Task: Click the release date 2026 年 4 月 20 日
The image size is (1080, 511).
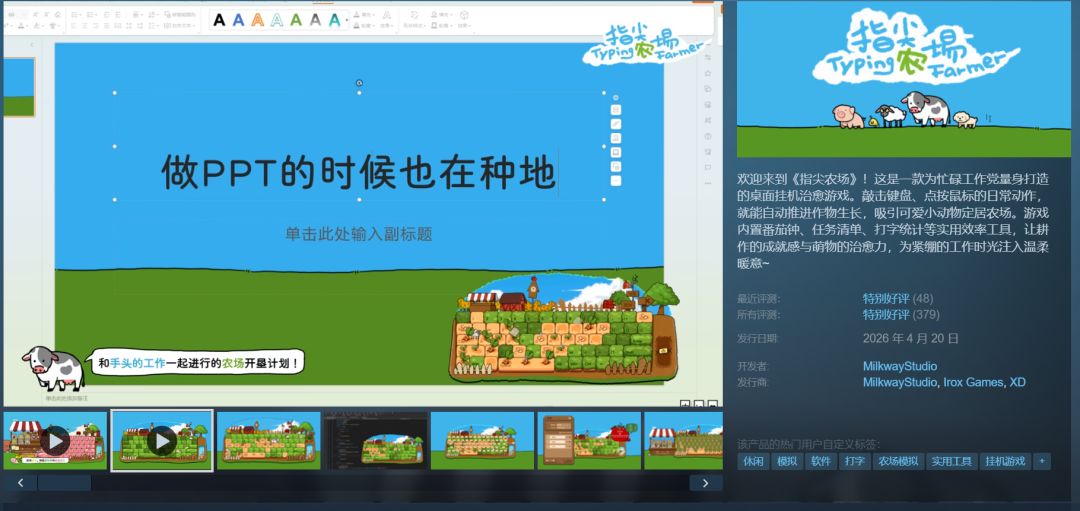Action: 911,338
